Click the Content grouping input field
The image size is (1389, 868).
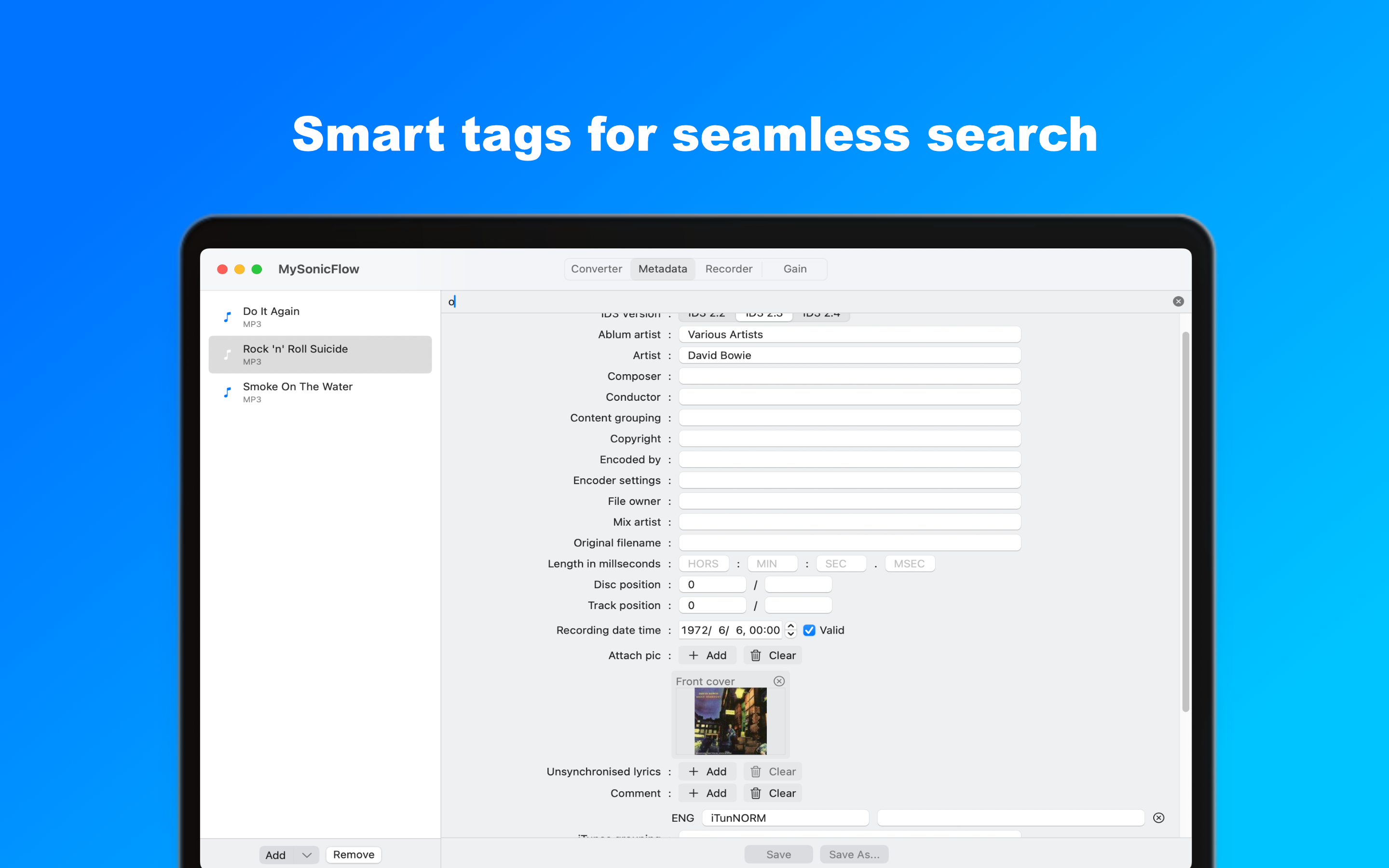pos(849,417)
